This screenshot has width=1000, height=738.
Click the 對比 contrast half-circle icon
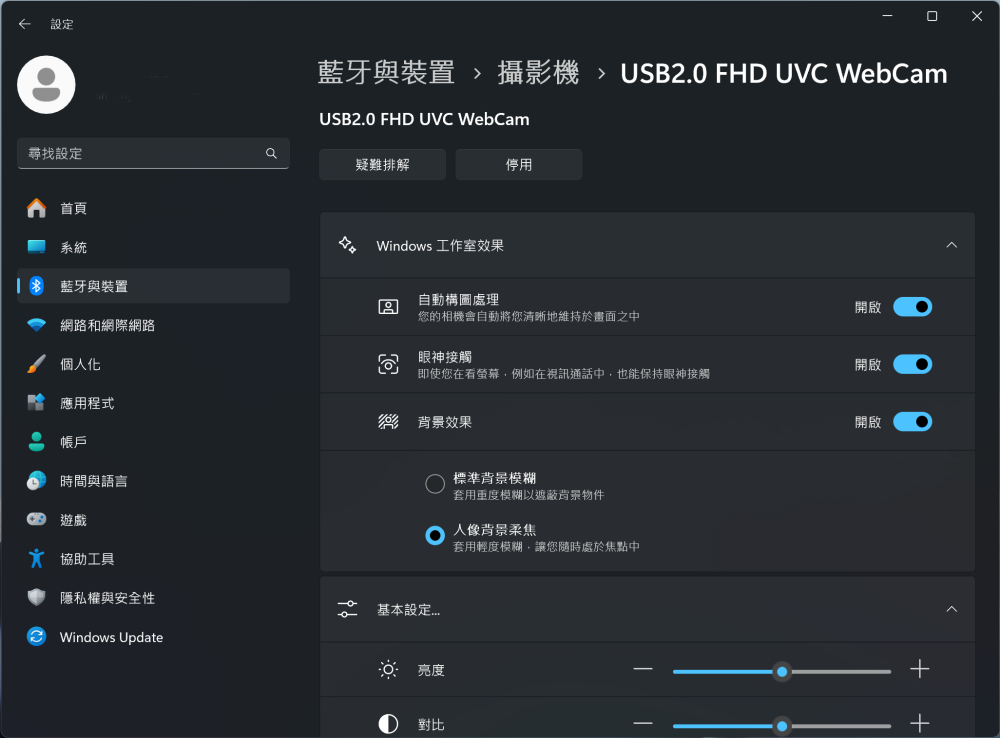point(388,724)
